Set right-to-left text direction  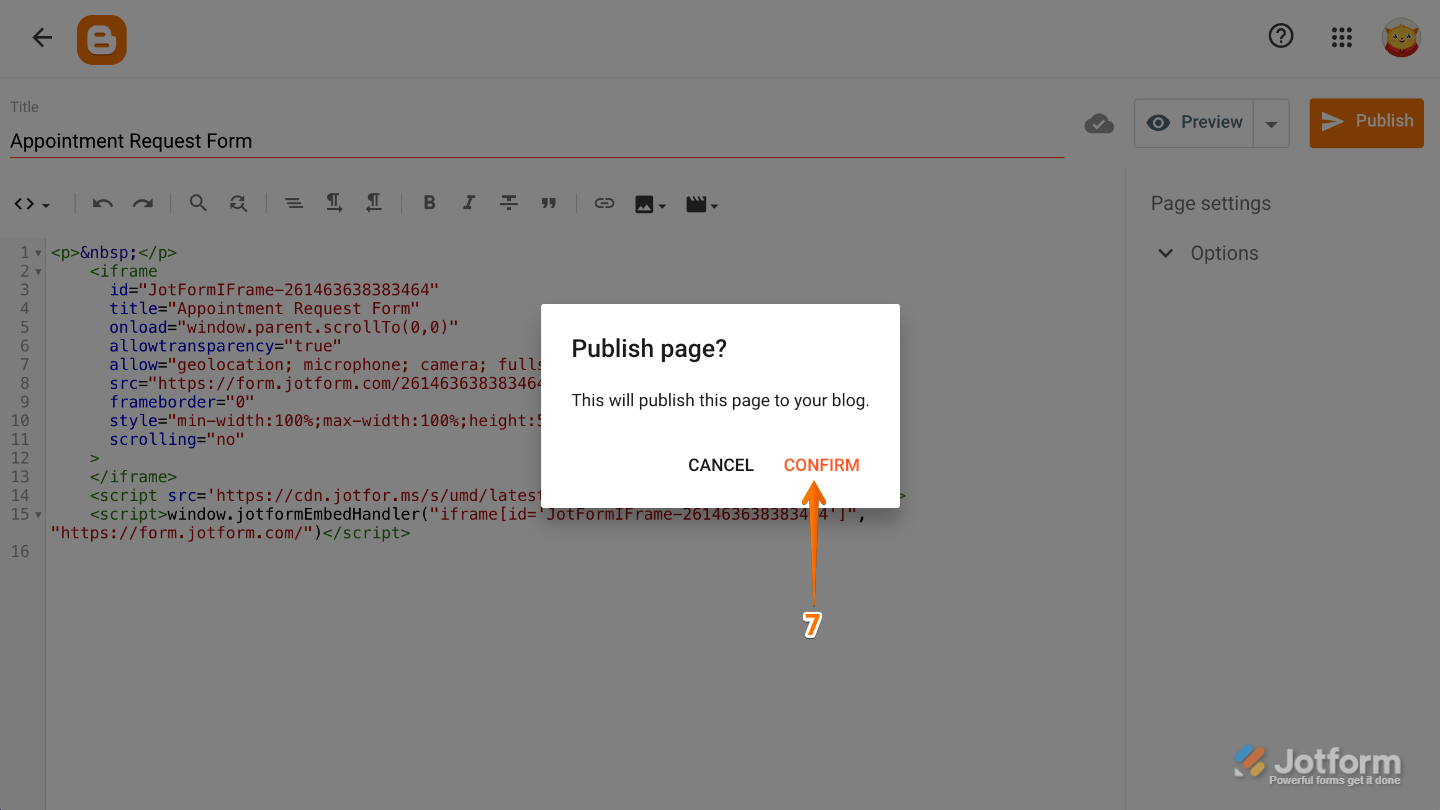[374, 203]
